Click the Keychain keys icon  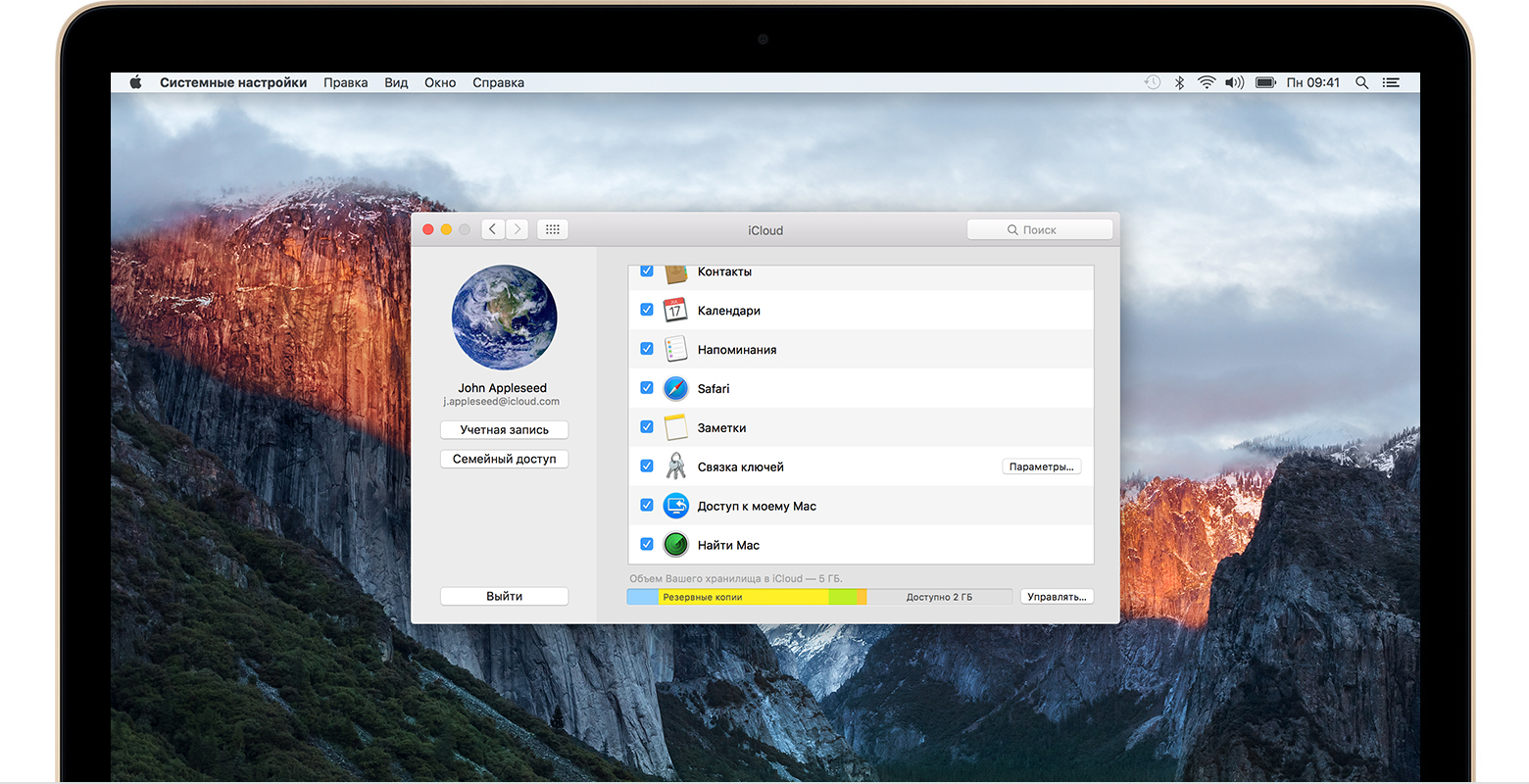[x=675, y=466]
